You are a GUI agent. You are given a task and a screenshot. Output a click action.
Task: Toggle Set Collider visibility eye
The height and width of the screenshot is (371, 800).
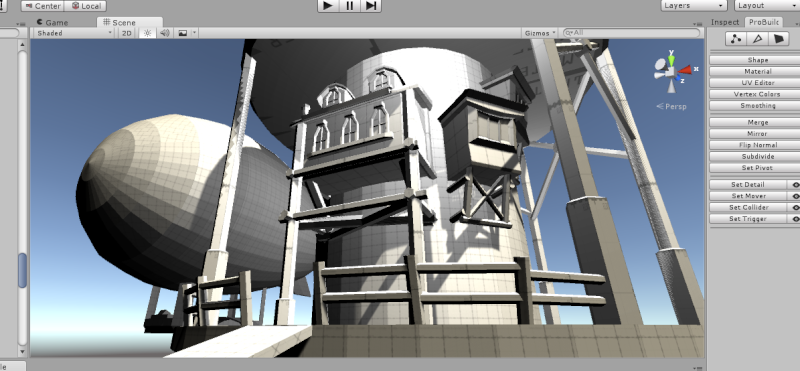pos(795,208)
